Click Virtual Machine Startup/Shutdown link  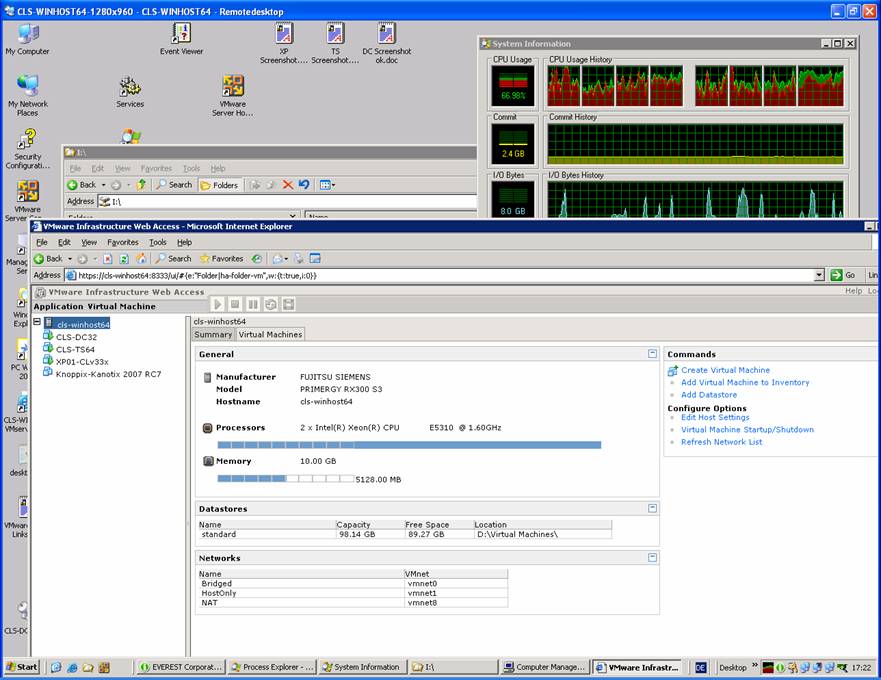tap(747, 429)
